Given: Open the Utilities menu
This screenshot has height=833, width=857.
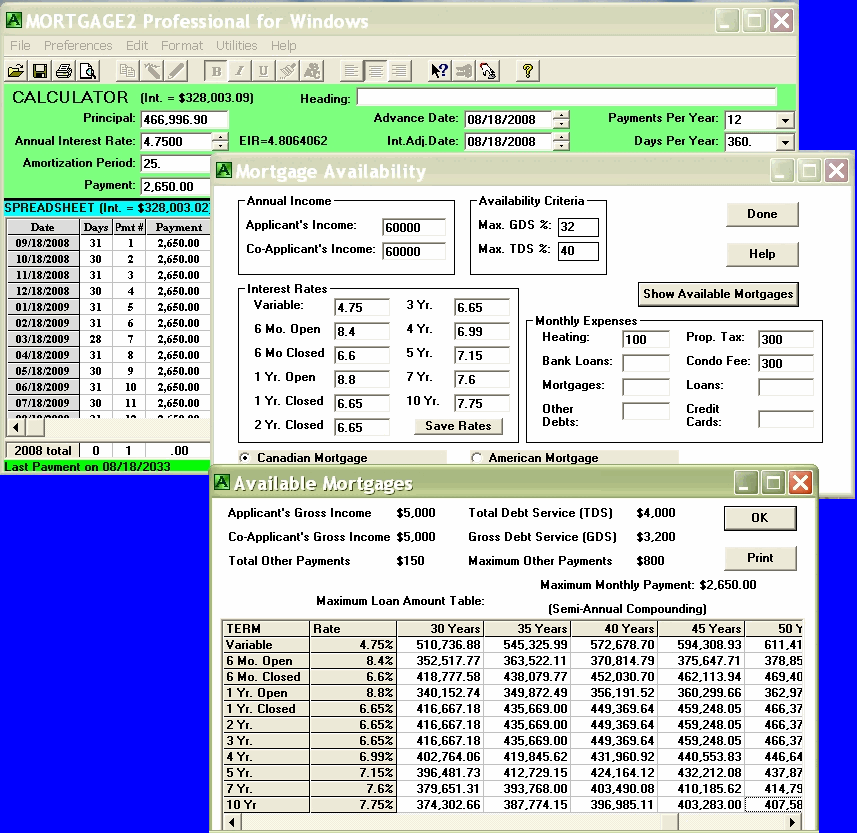Looking at the screenshot, I should 237,46.
